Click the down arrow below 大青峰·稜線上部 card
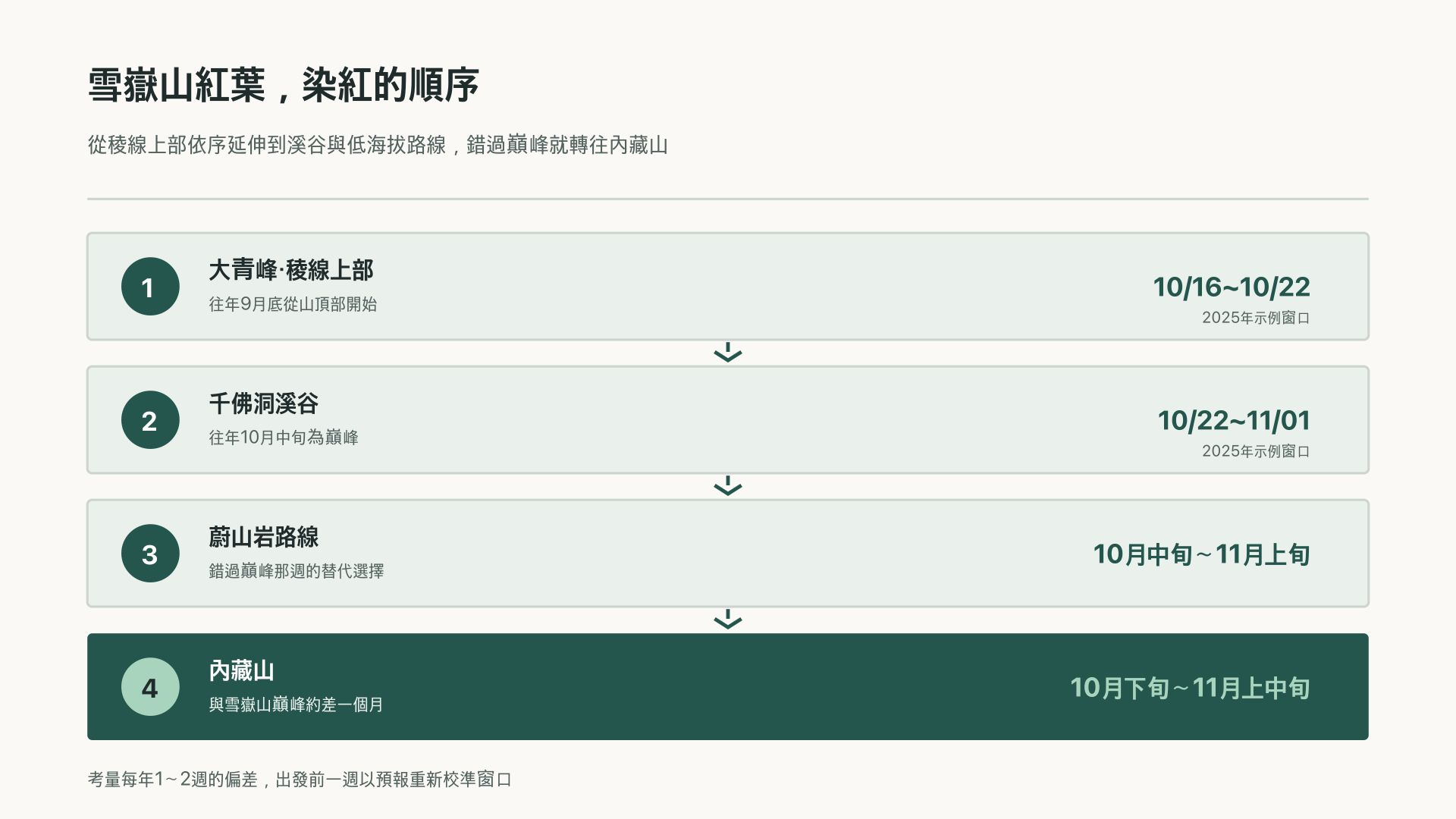 [728, 353]
